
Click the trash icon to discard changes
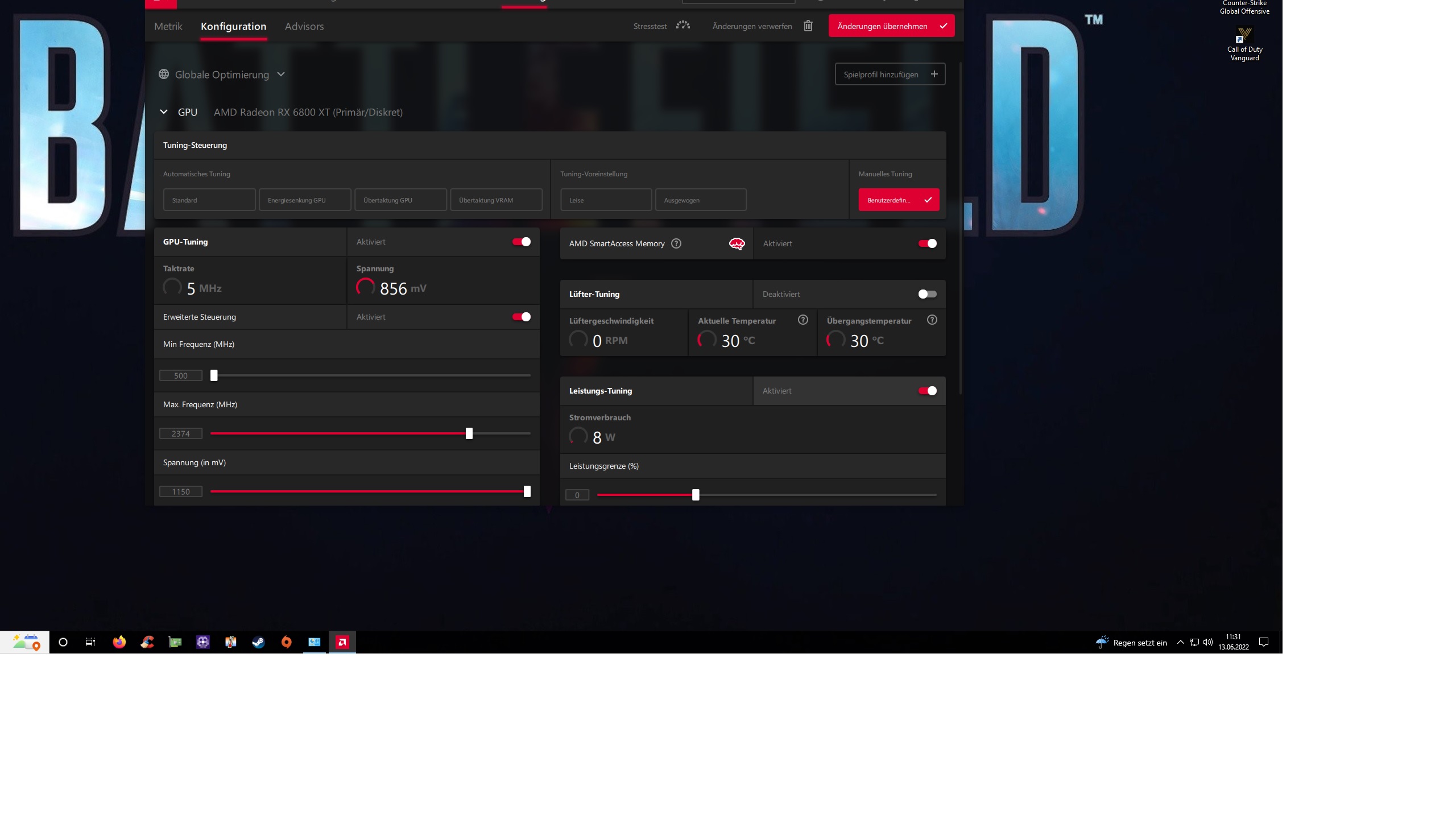coord(808,26)
